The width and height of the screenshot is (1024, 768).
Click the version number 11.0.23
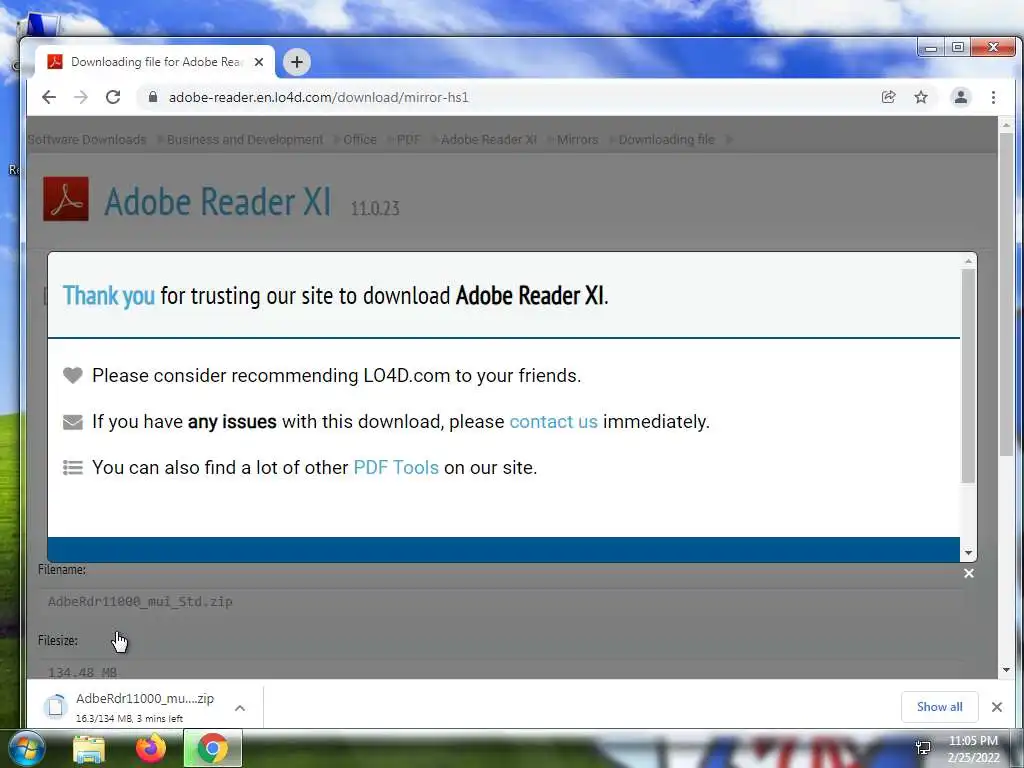coord(375,208)
